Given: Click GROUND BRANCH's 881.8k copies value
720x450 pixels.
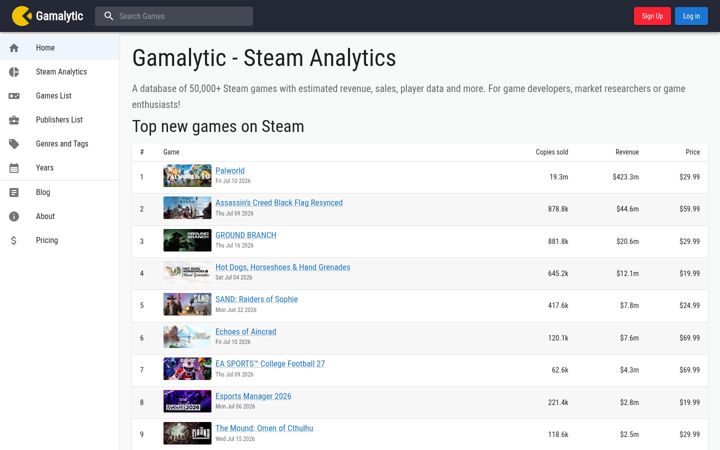Looking at the screenshot, I should click(x=558, y=242).
